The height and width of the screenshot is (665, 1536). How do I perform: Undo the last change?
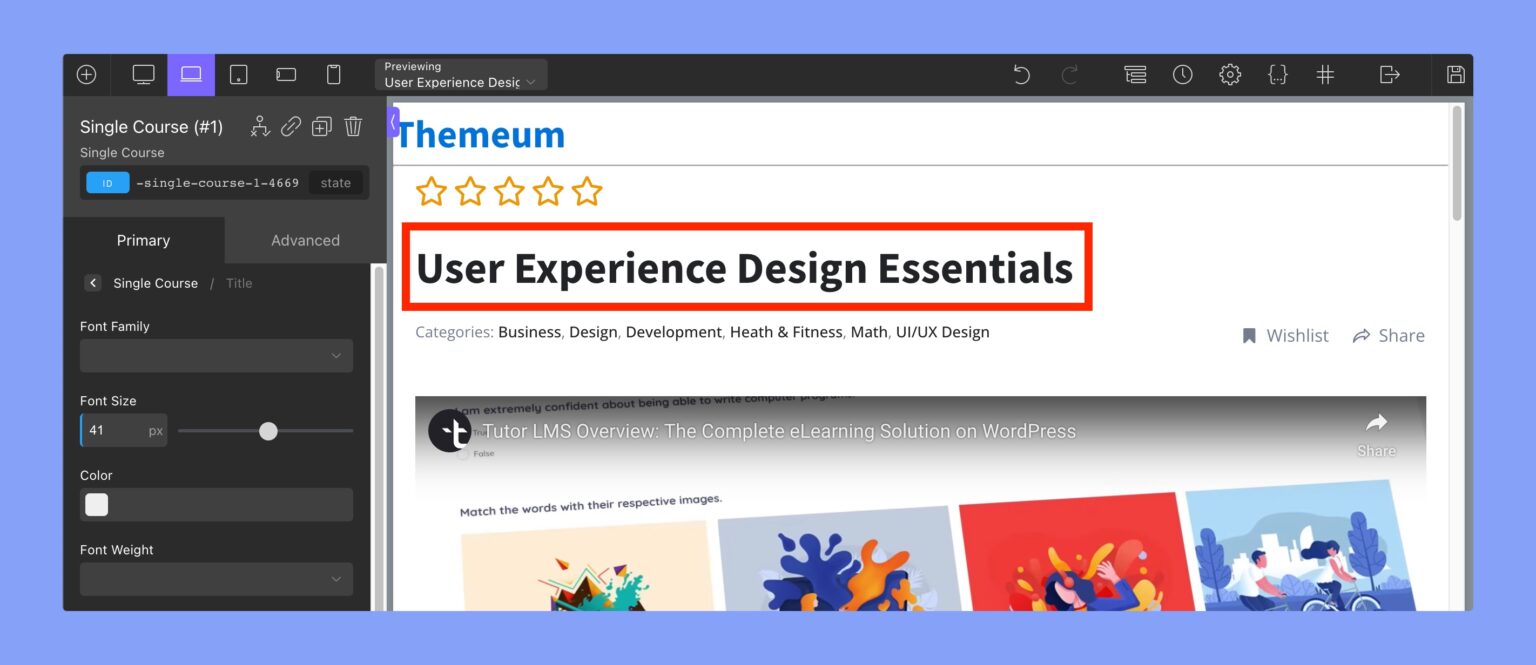[x=1021, y=74]
